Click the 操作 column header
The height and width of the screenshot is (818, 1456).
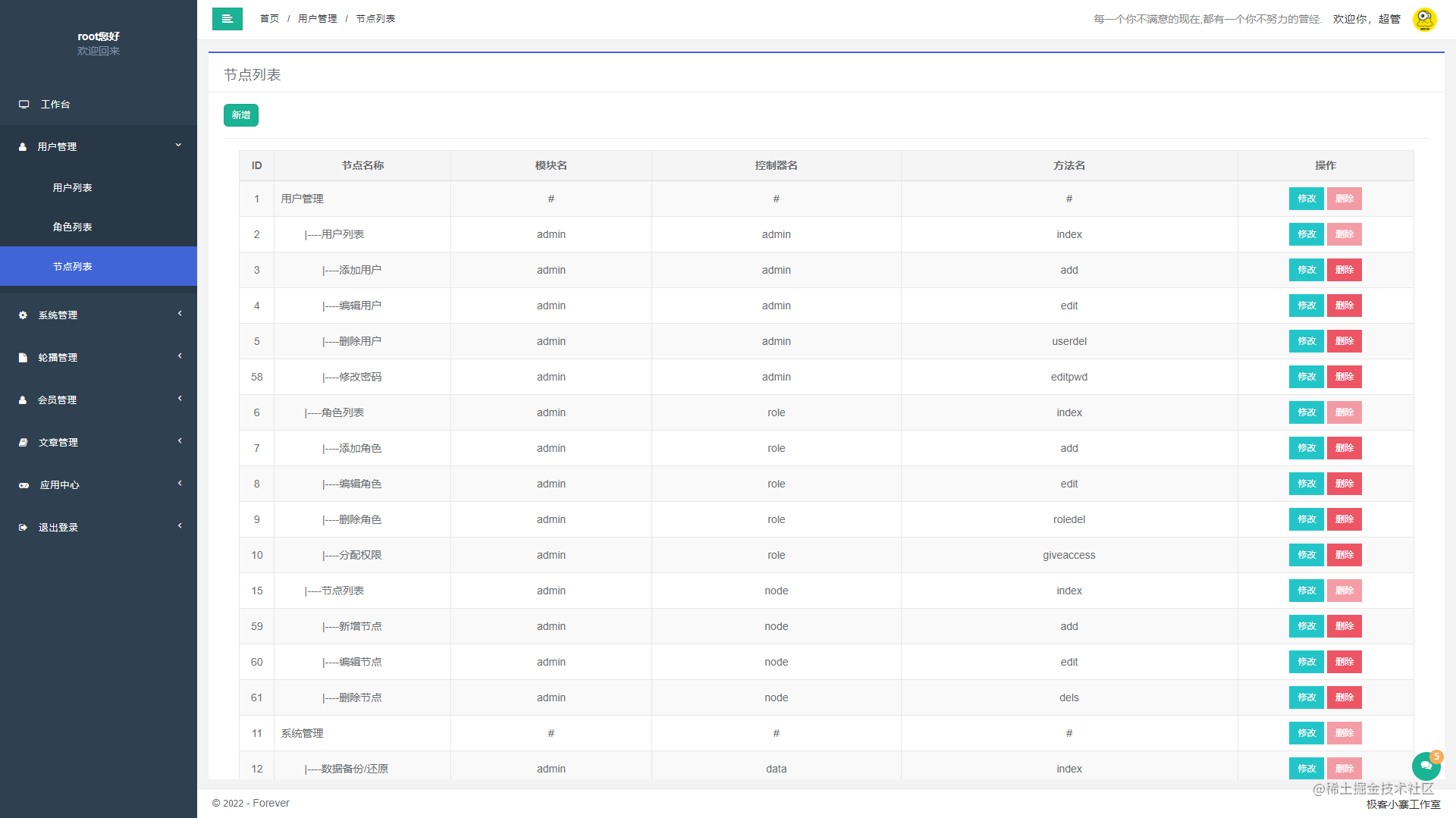point(1326,165)
